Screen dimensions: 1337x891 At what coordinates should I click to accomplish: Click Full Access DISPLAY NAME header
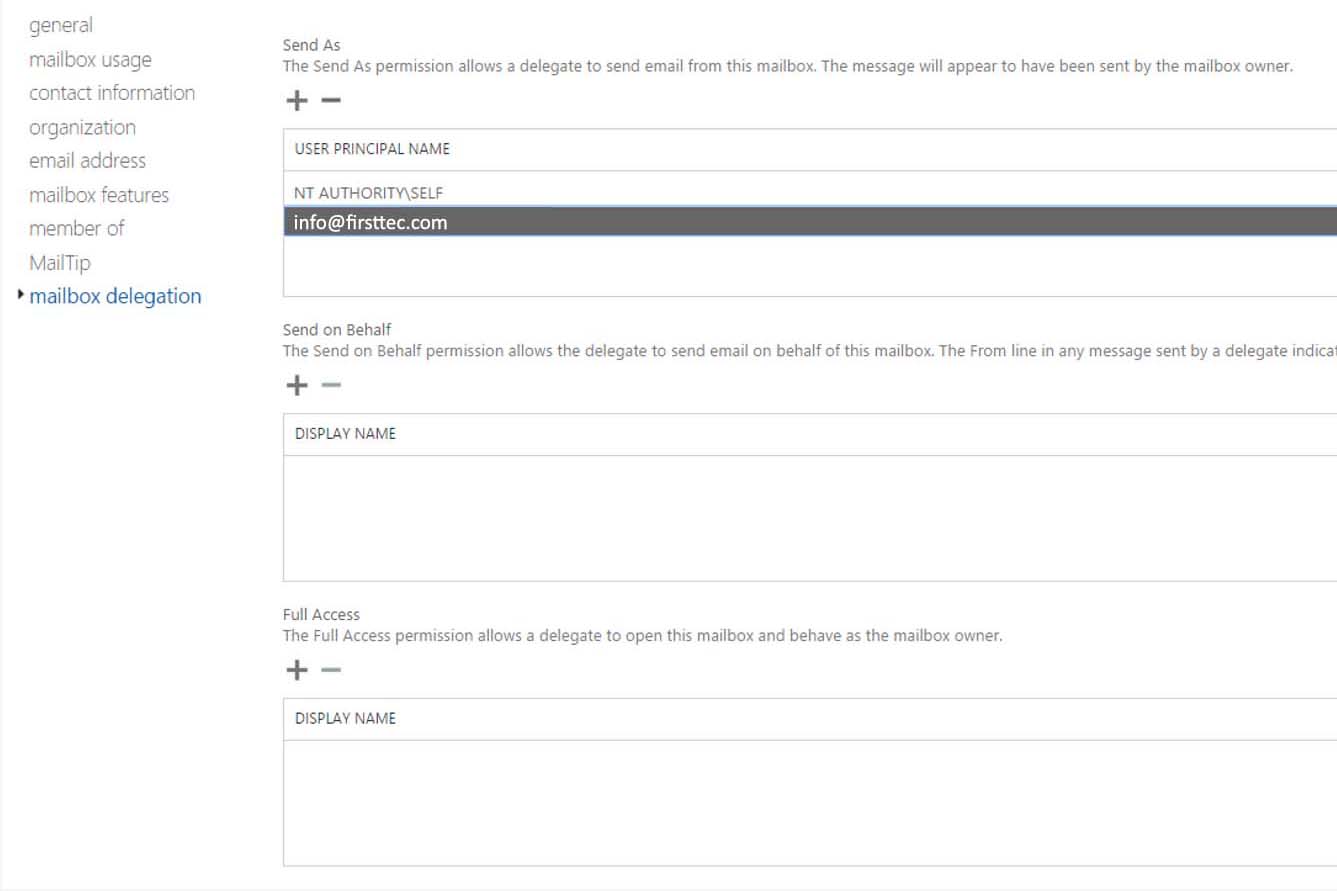(345, 719)
